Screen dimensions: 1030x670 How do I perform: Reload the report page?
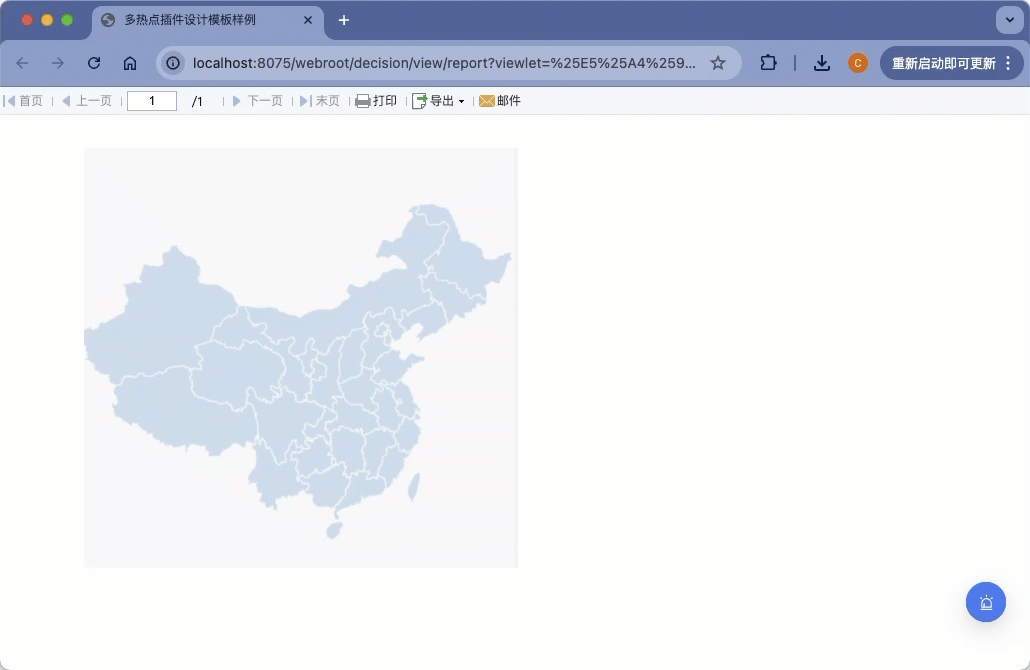[x=94, y=63]
